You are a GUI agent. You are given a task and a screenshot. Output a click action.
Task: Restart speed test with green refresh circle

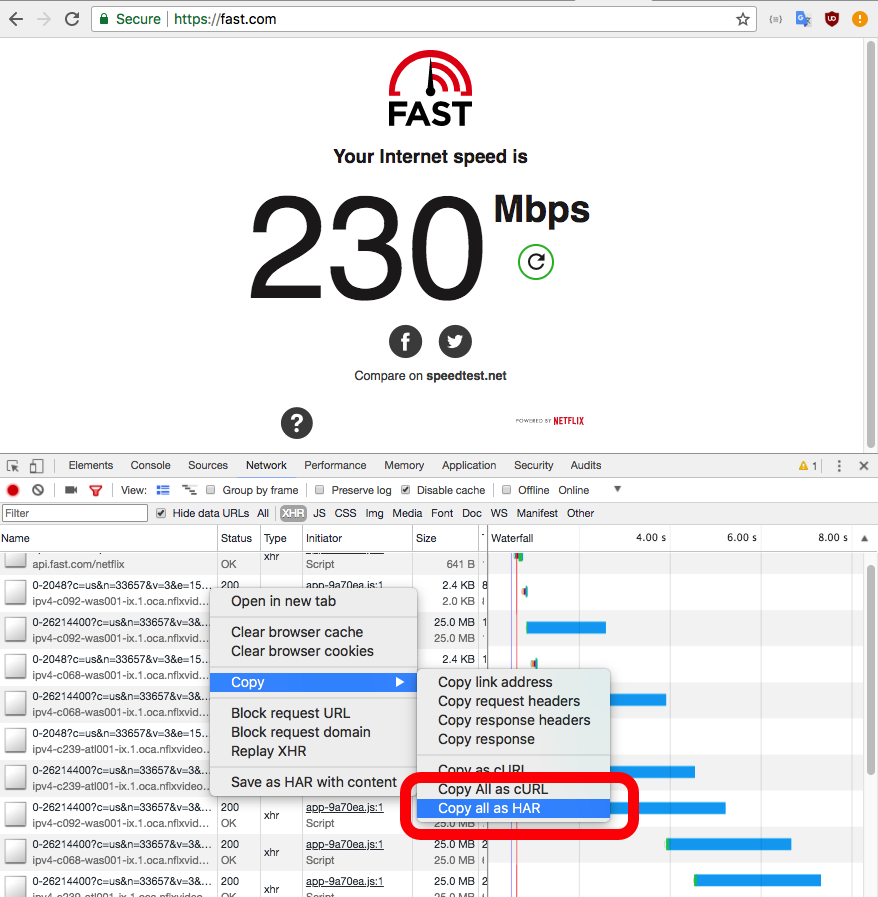coord(535,262)
